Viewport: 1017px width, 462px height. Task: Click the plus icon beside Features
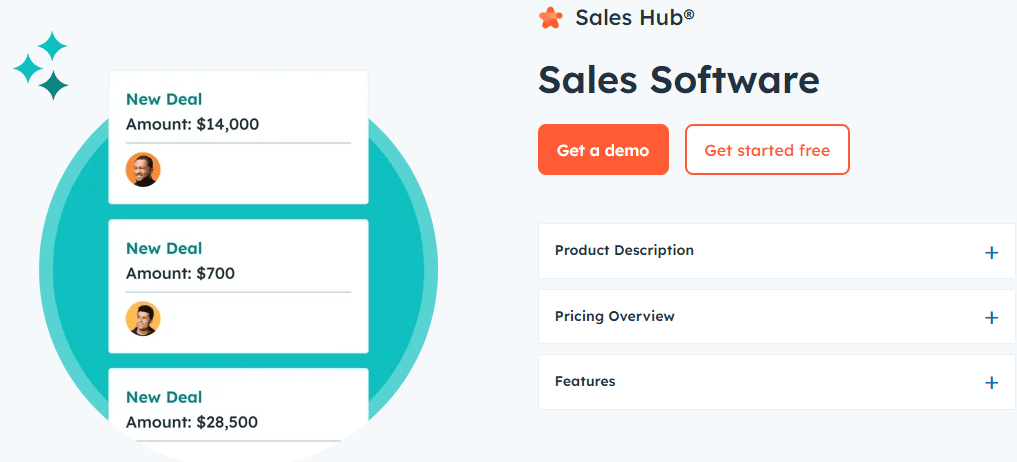pos(991,383)
